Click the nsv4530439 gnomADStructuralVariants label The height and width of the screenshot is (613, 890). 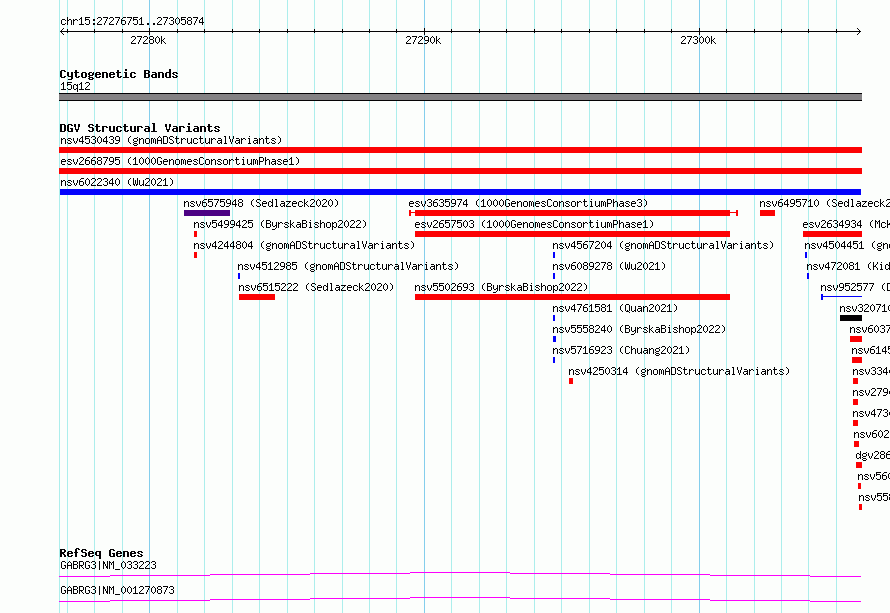click(x=171, y=140)
